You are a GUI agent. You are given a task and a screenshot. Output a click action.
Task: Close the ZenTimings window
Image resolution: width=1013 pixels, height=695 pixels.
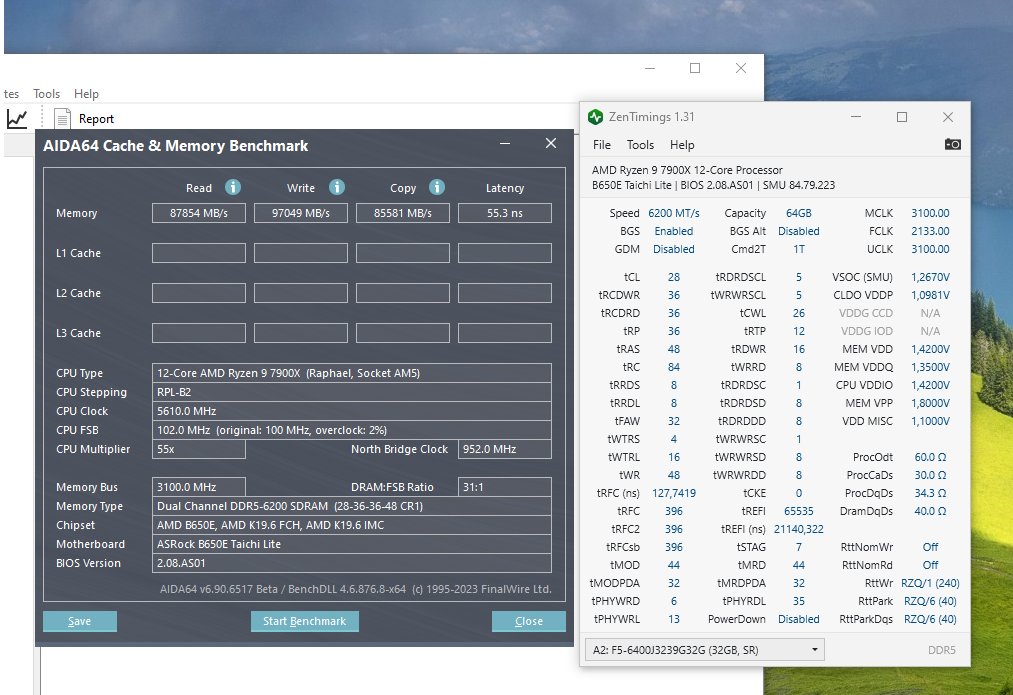point(948,117)
